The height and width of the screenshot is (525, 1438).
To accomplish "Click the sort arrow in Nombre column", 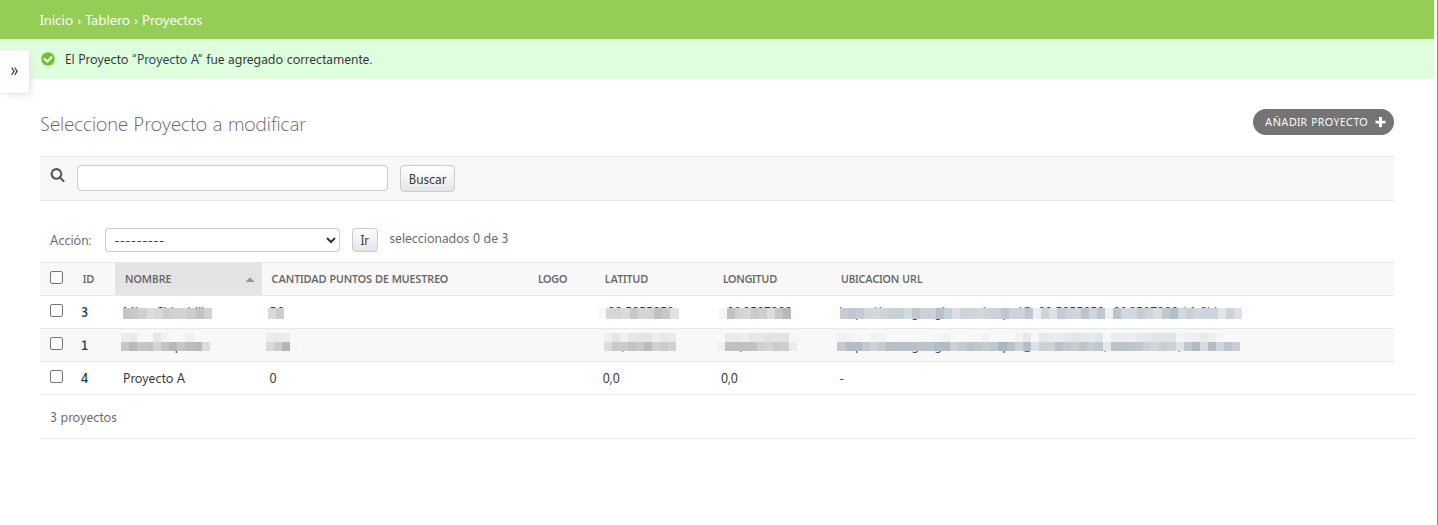I will coord(249,280).
